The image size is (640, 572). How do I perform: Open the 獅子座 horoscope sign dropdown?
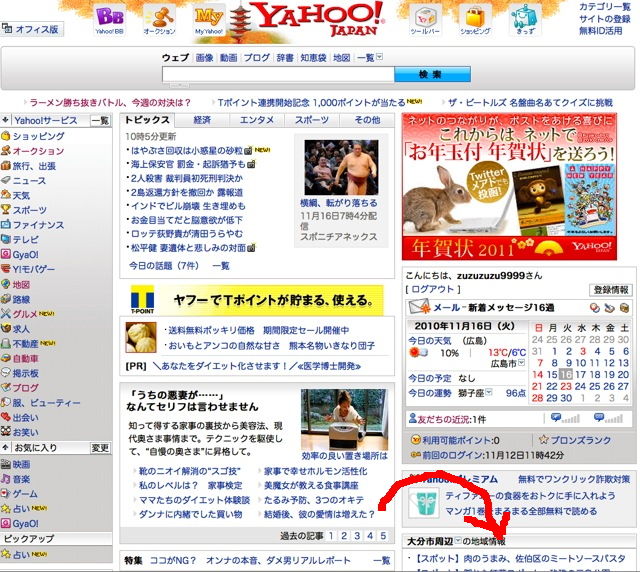pos(489,392)
